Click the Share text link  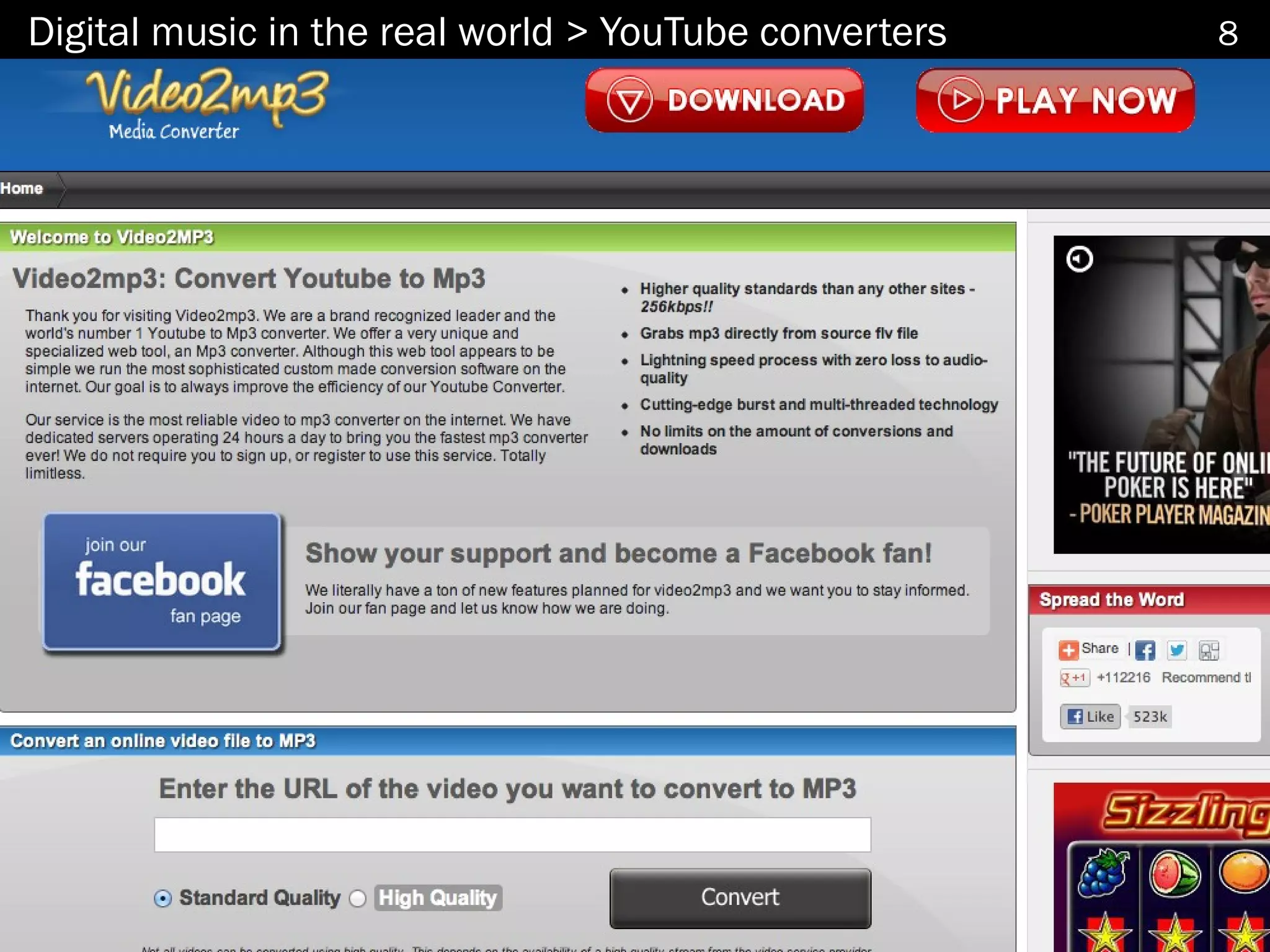[1099, 648]
